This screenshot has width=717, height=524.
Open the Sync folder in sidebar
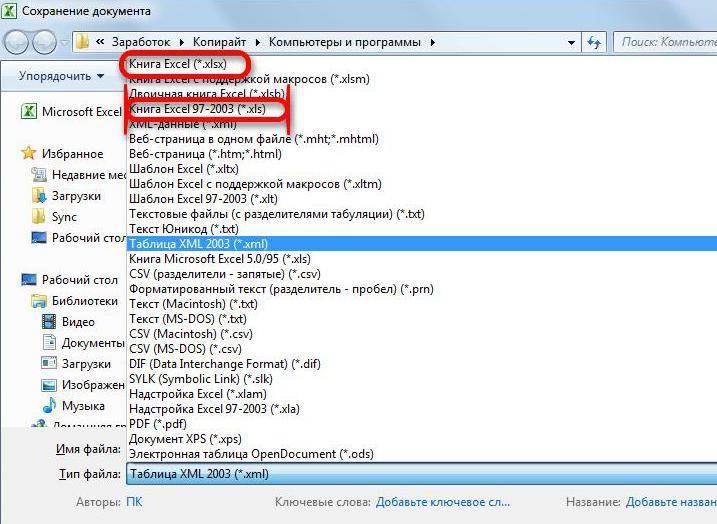point(54,217)
